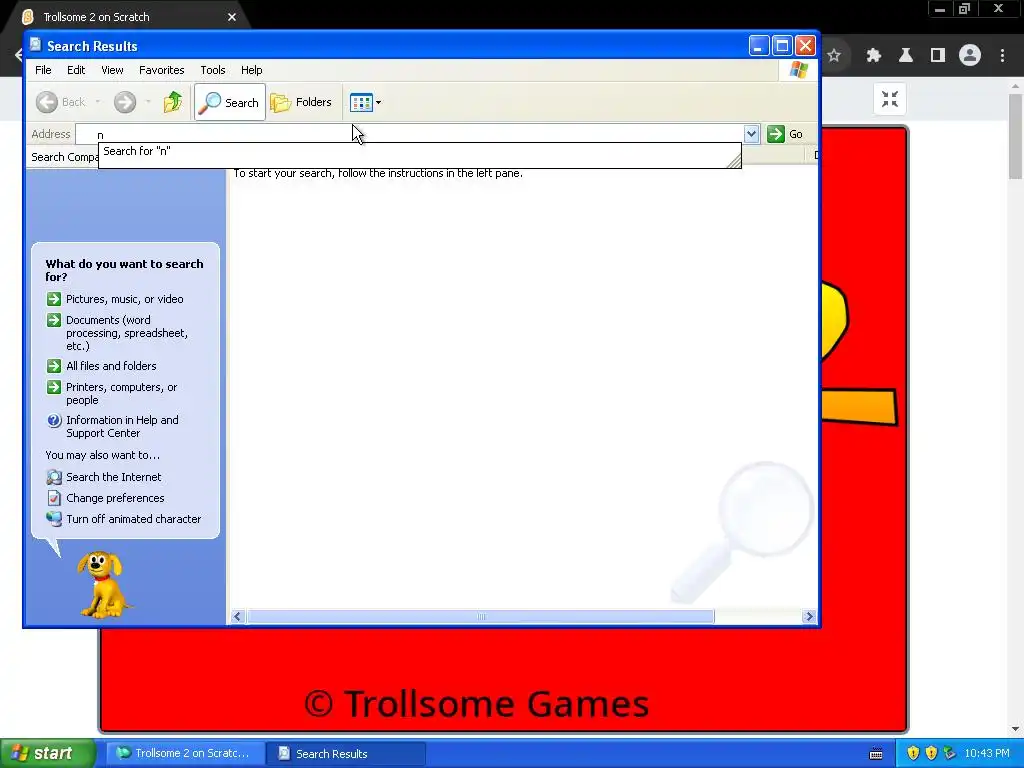Open the Edit menu
The image size is (1024, 768).
point(76,70)
